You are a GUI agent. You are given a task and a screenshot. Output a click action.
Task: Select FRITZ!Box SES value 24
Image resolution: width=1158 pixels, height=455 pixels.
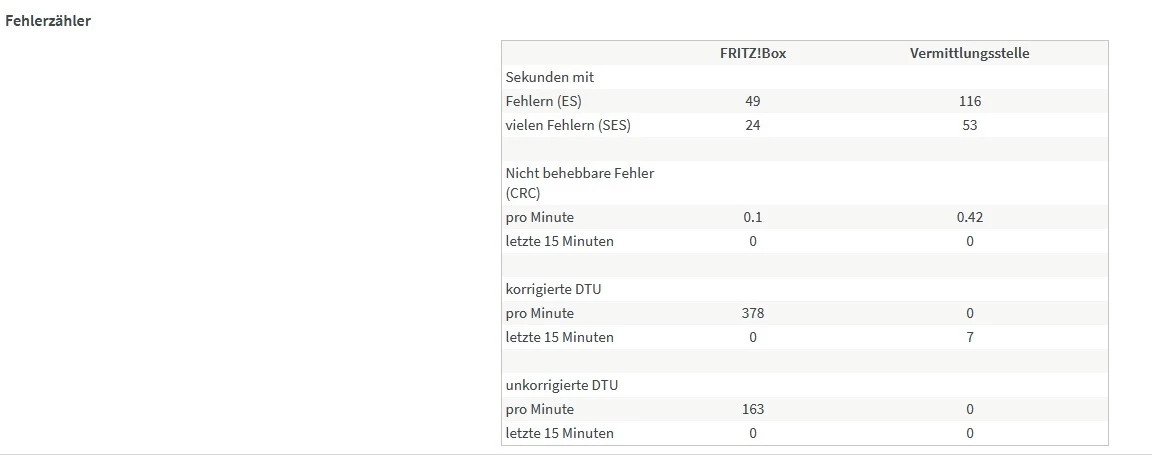[753, 125]
